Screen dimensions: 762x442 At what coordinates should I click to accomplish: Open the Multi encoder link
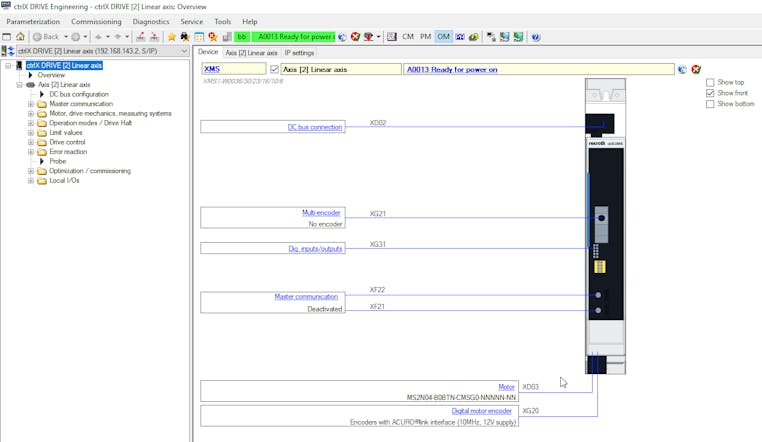click(321, 213)
